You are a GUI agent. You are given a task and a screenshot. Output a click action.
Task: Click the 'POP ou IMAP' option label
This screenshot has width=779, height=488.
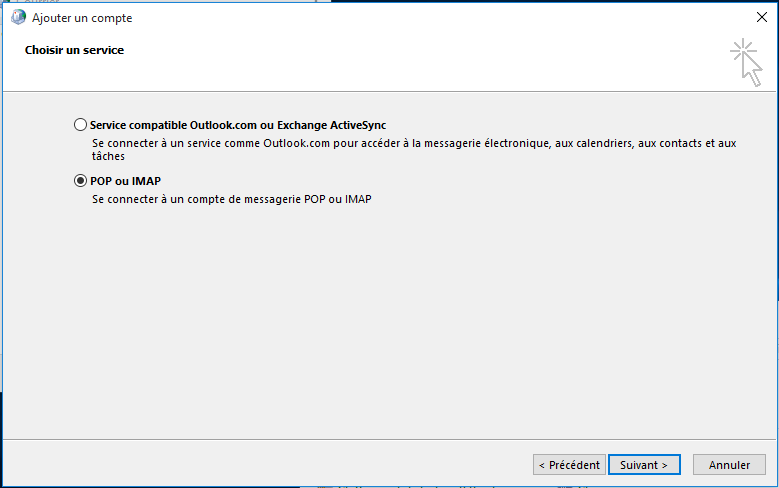[x=125, y=181]
